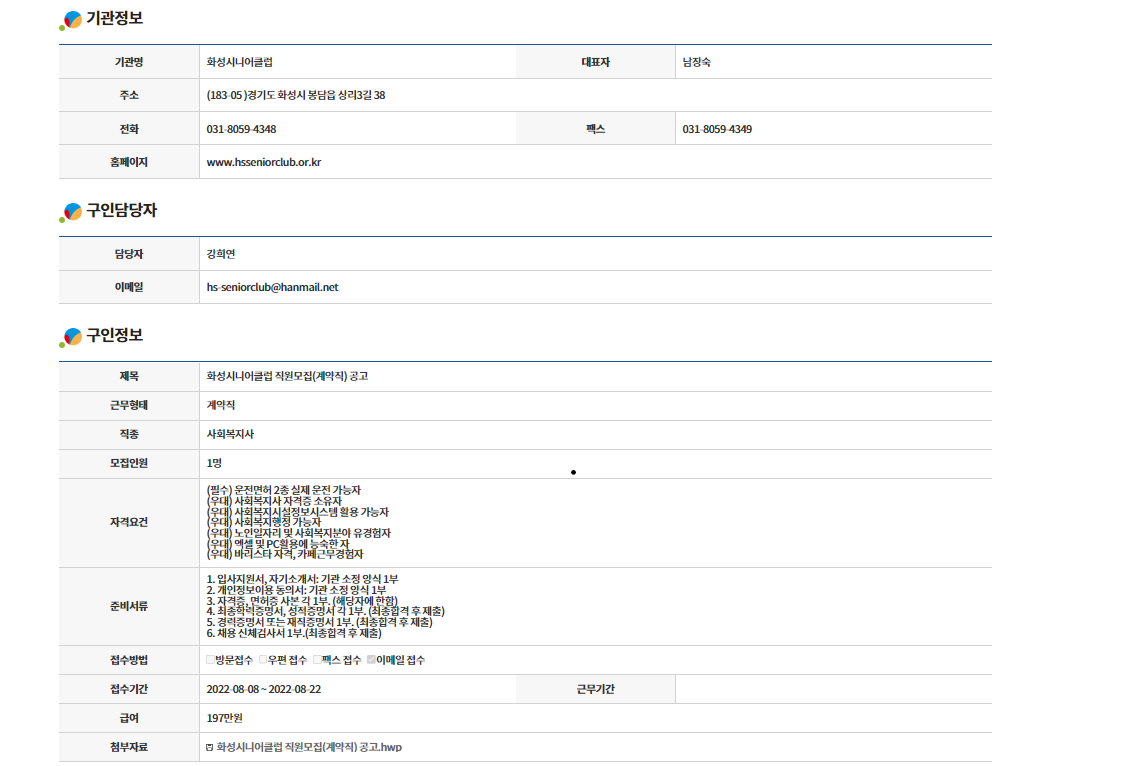Select the salary value 197만원
Image resolution: width=1128 pixels, height=766 pixels.
(x=224, y=718)
